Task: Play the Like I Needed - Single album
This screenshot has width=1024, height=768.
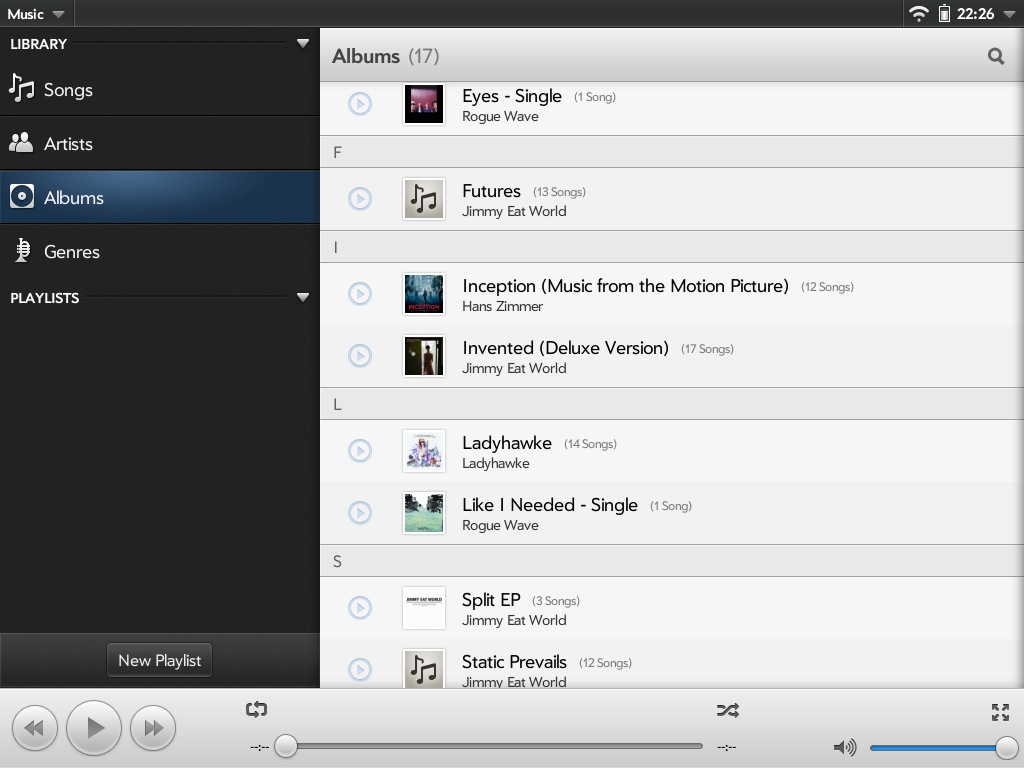Action: 360,512
